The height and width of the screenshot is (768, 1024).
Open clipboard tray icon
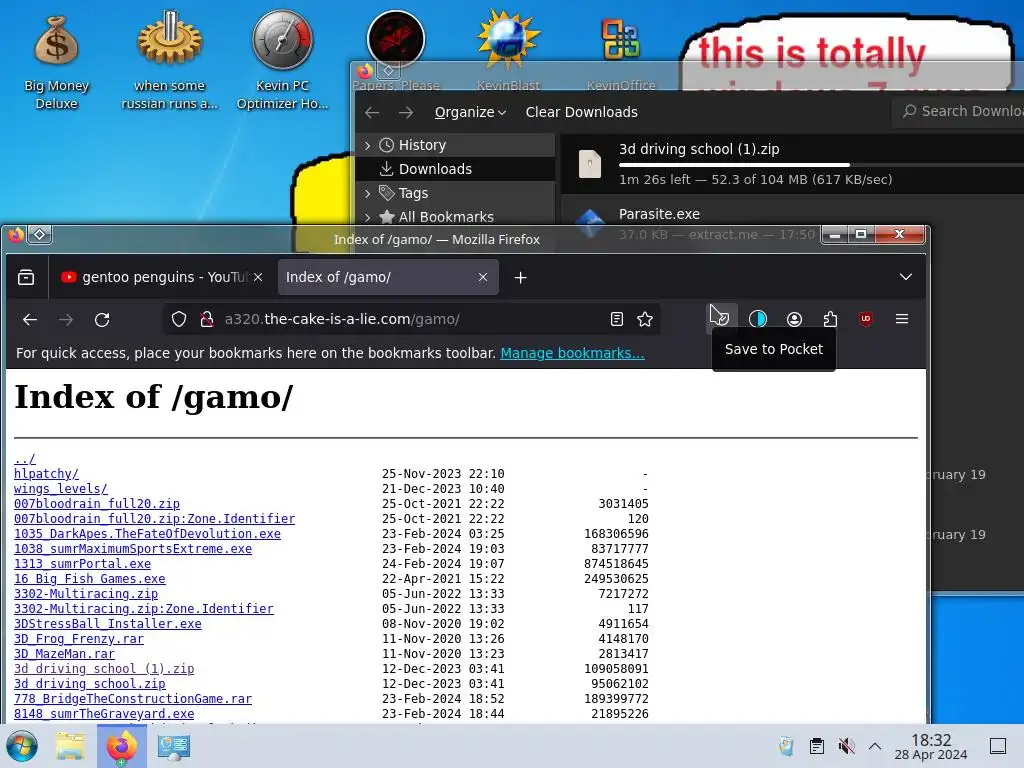tap(816, 746)
